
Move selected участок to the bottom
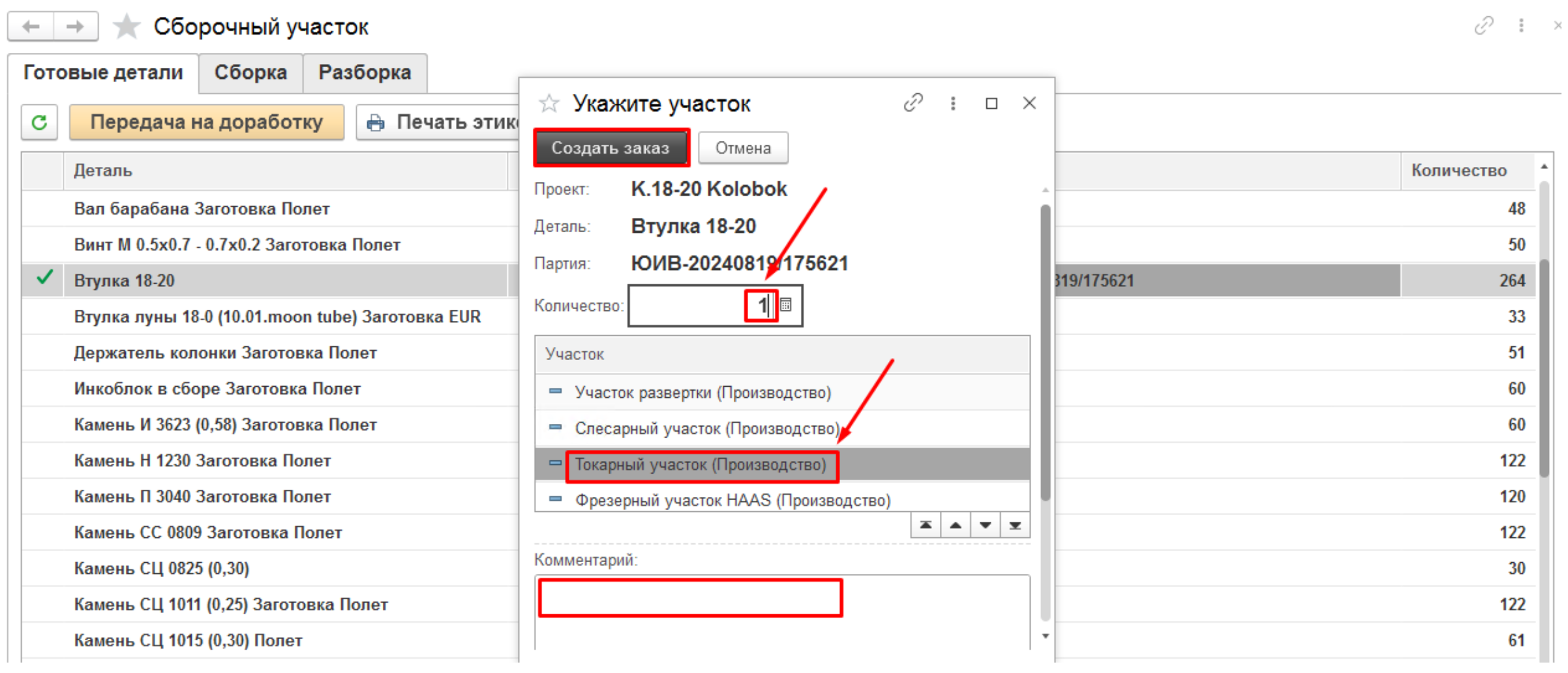tap(1015, 526)
